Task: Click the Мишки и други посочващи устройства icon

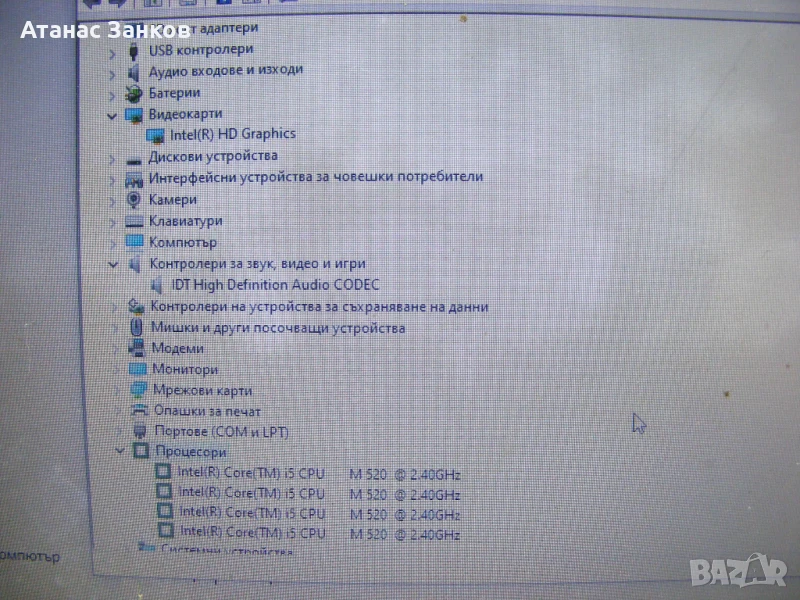Action: coord(137,327)
